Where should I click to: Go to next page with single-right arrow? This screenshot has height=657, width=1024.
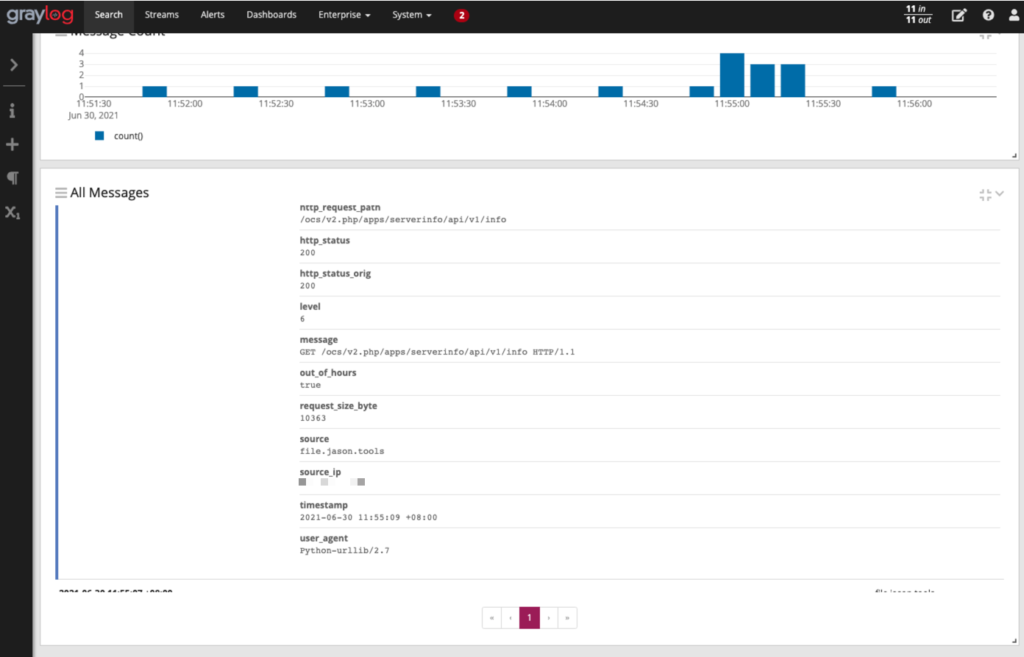pyautogui.click(x=549, y=618)
